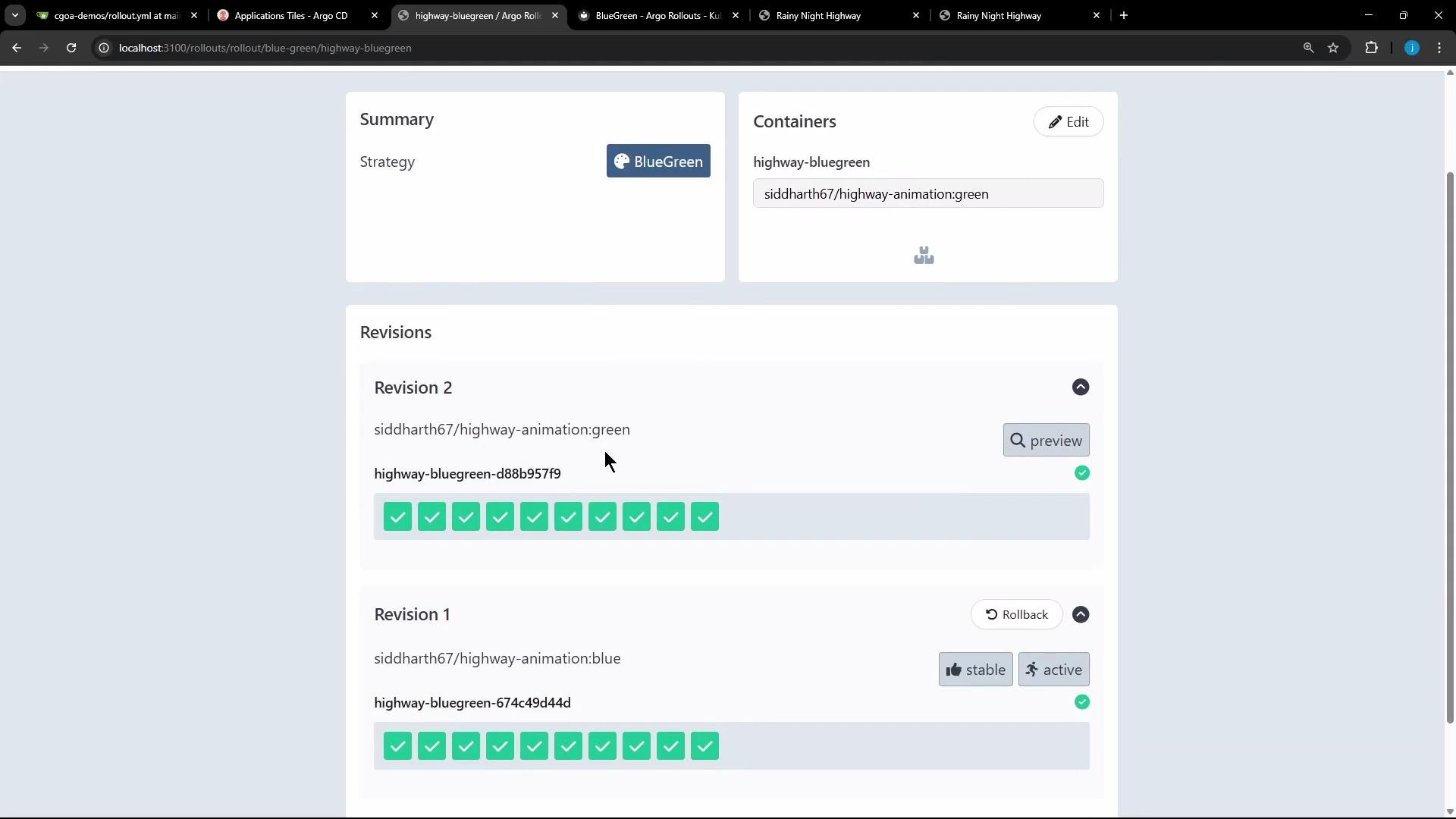Click siddharth67/highway-animation:green text in Revision 2
Screen dimensions: 1456x819
pyautogui.click(x=502, y=429)
